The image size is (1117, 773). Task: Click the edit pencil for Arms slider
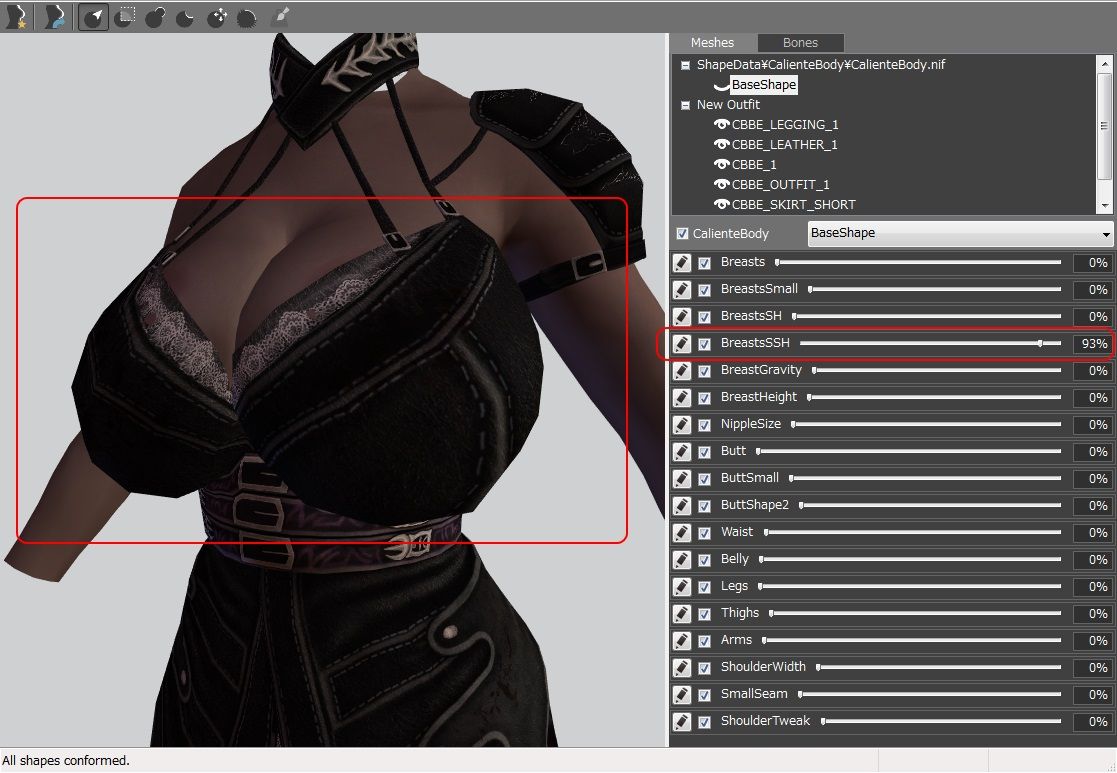[682, 641]
